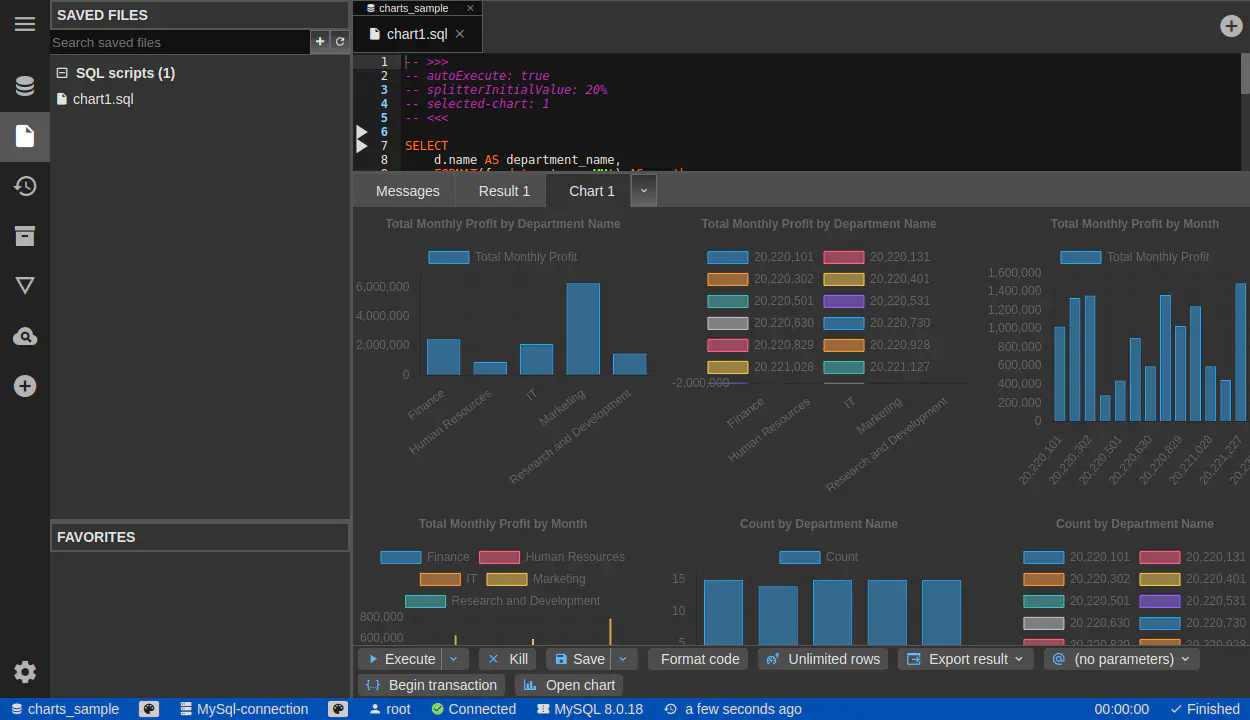Screen dimensions: 1250x720
Task: Open settings gear in sidebar
Action: [25, 672]
